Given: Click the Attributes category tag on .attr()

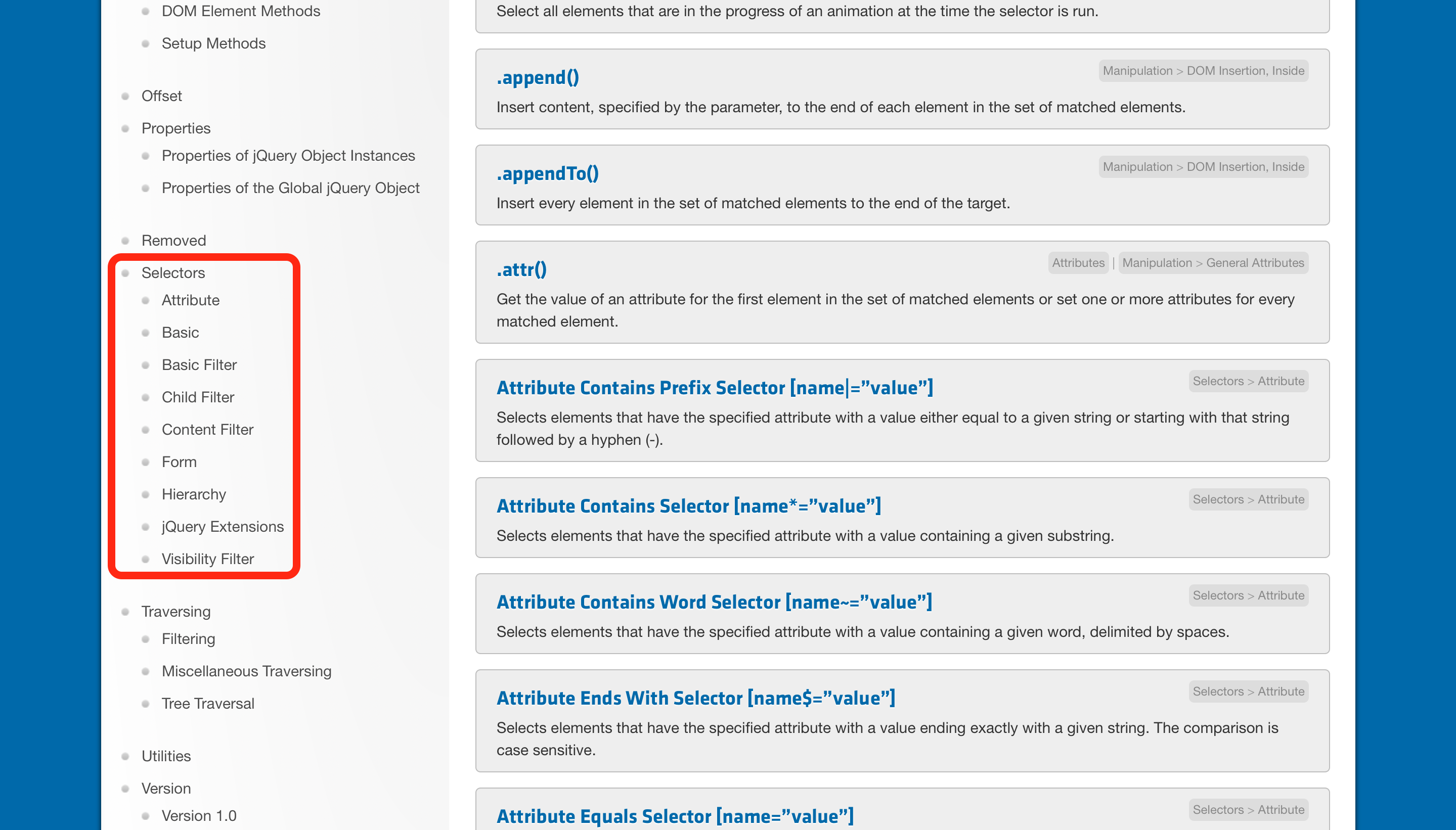Looking at the screenshot, I should (1077, 263).
